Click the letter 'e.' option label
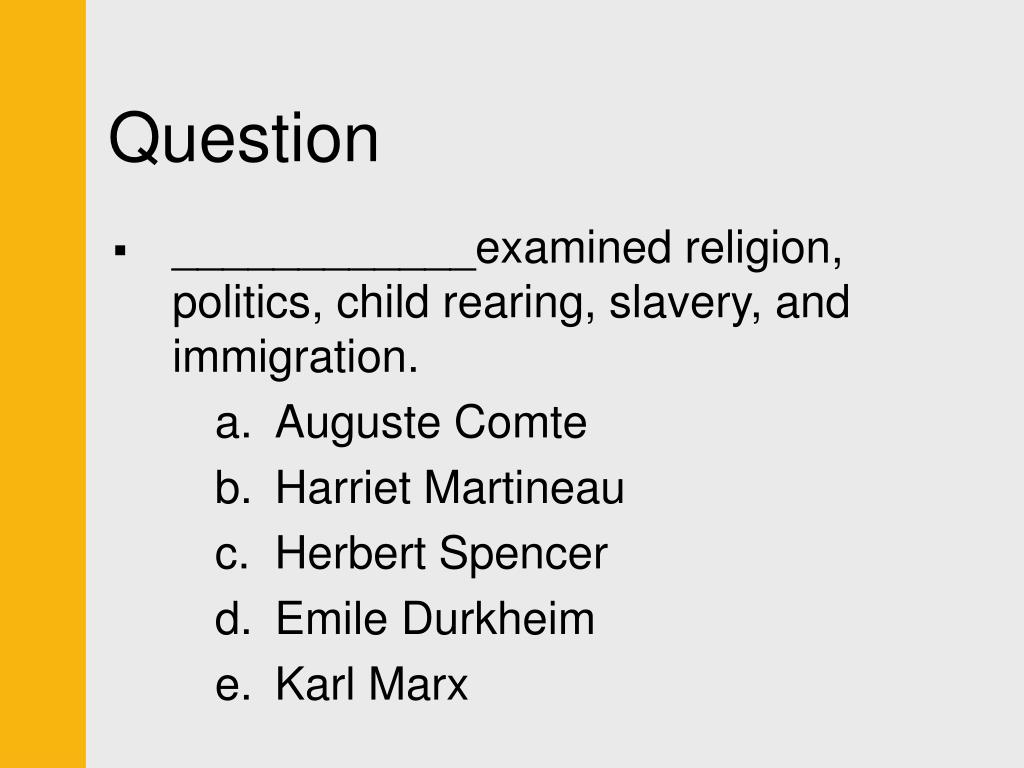The image size is (1024, 768). coord(232,686)
